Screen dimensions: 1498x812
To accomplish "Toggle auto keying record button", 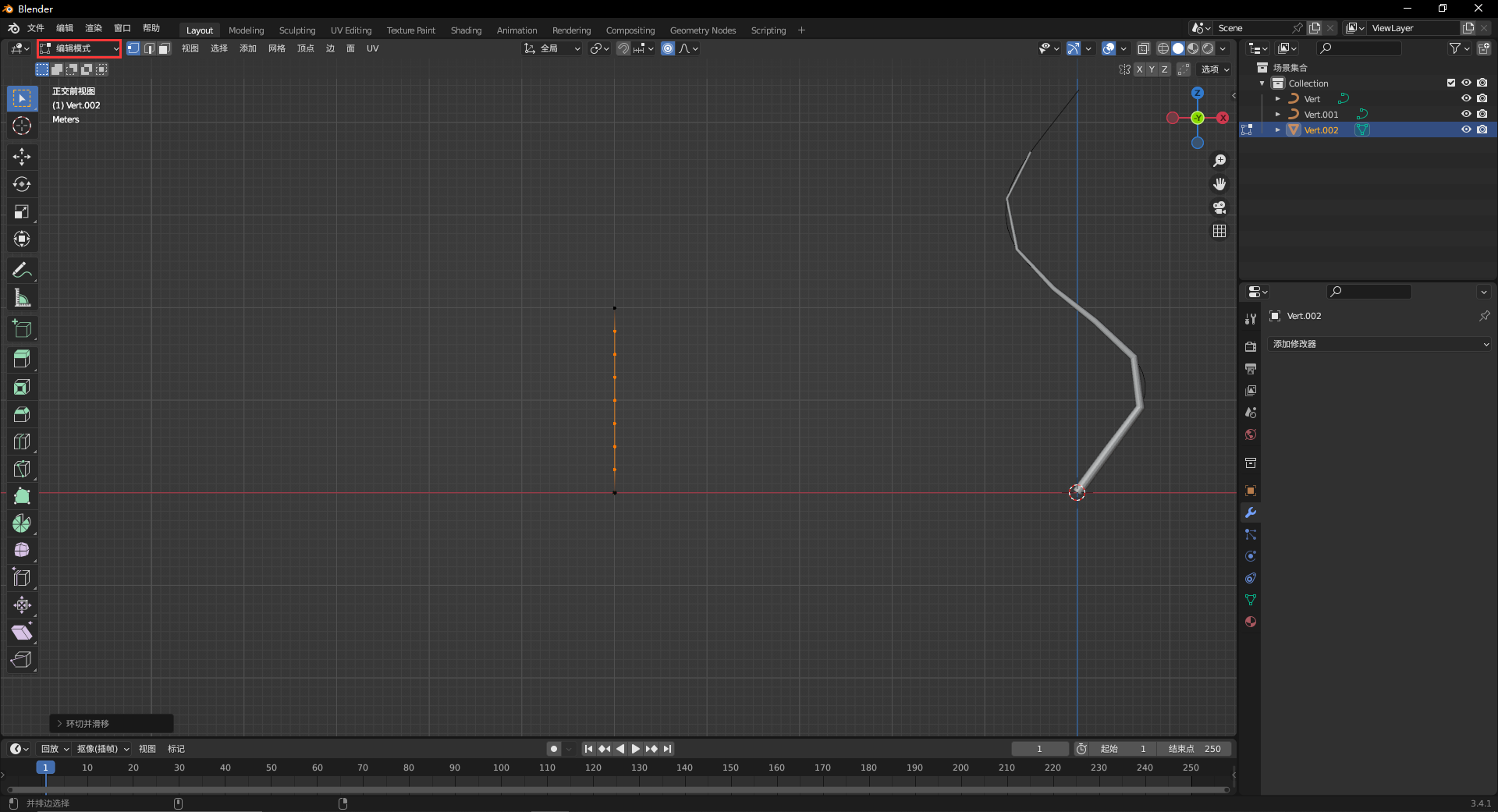I will pyautogui.click(x=554, y=749).
